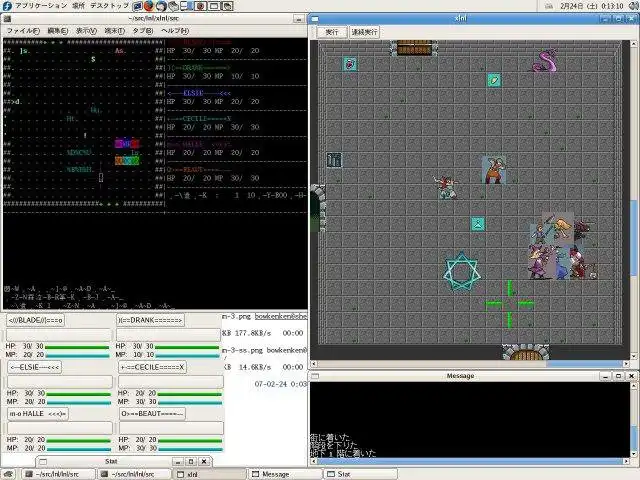
Task: Open ヘルプ(H) menu in terminal
Action: click(175, 31)
